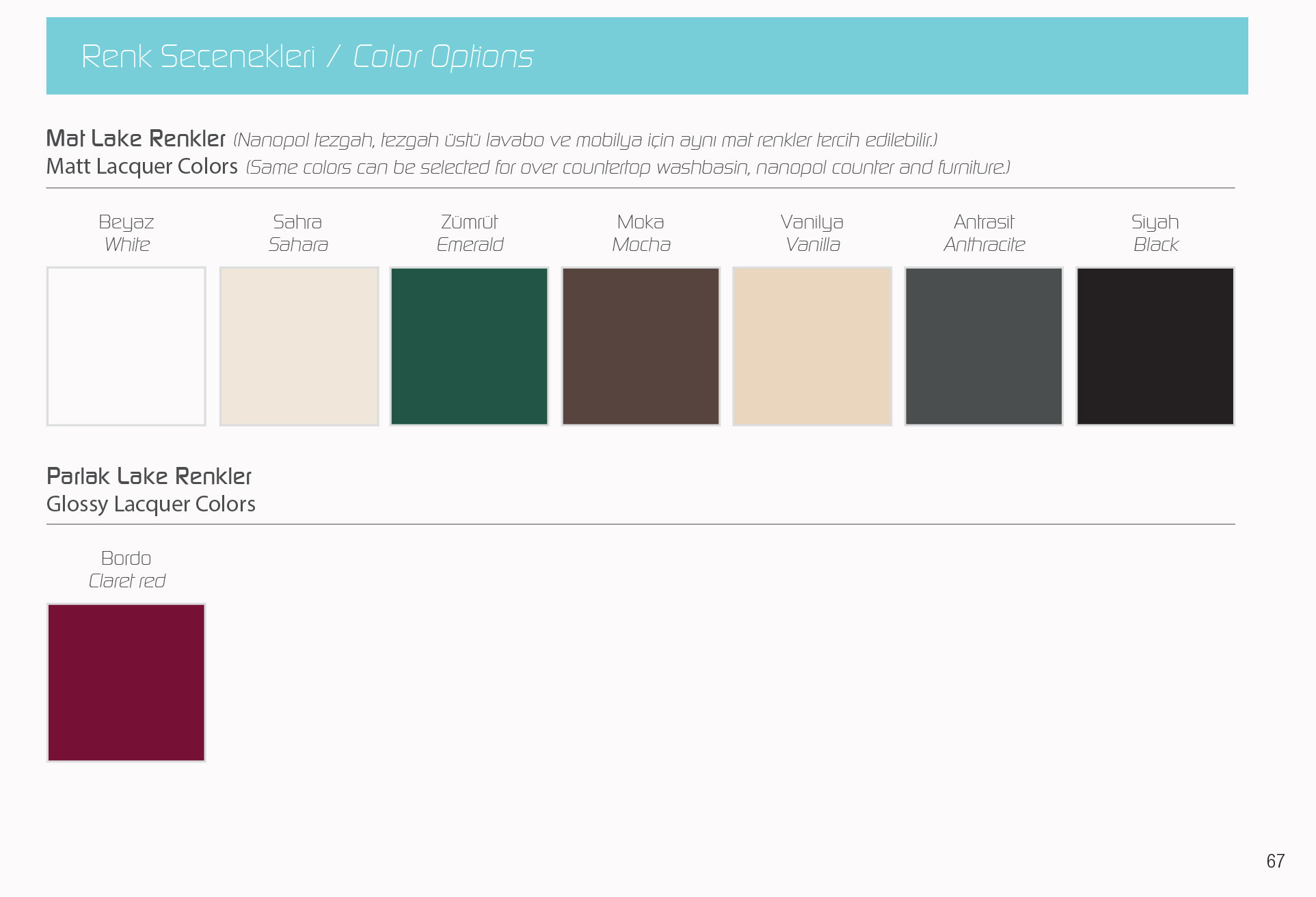Viewport: 1316px width, 897px height.
Task: Click the Turkish Nanopol tezgah note text
Action: pos(585,140)
